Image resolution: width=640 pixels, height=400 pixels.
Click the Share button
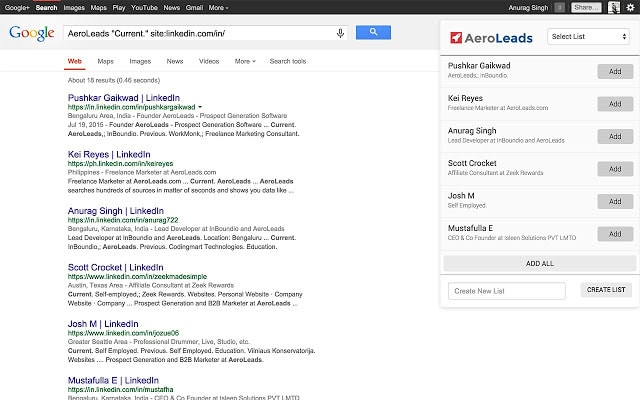586,7
